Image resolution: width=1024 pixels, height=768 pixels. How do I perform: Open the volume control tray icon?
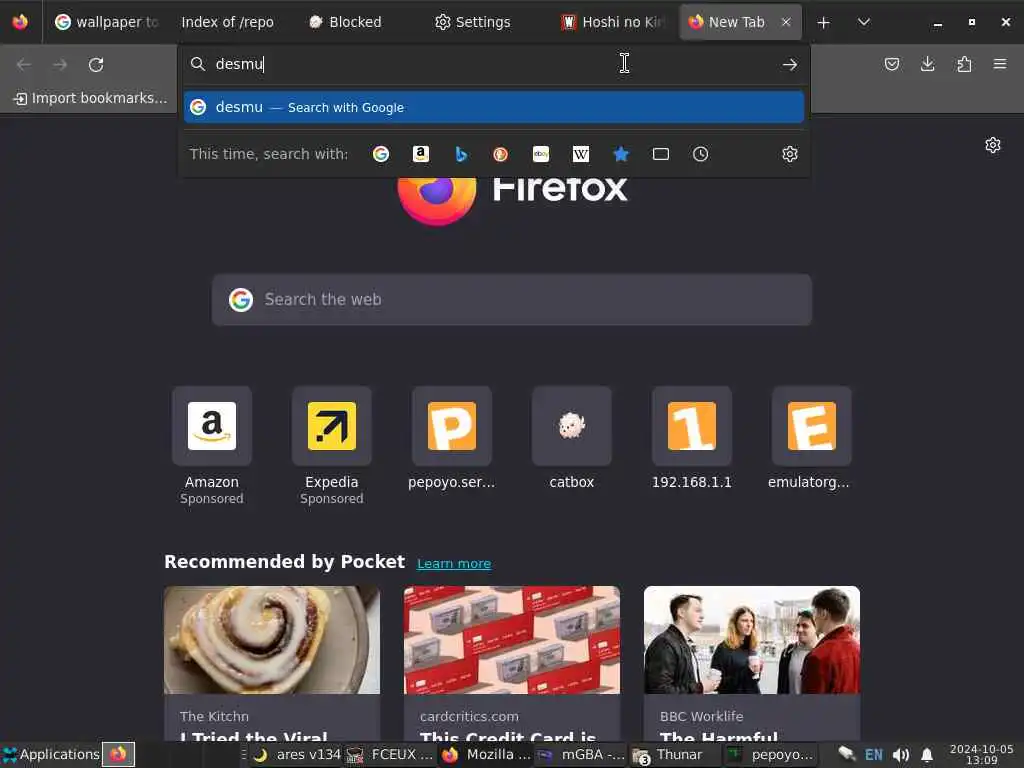(x=901, y=755)
